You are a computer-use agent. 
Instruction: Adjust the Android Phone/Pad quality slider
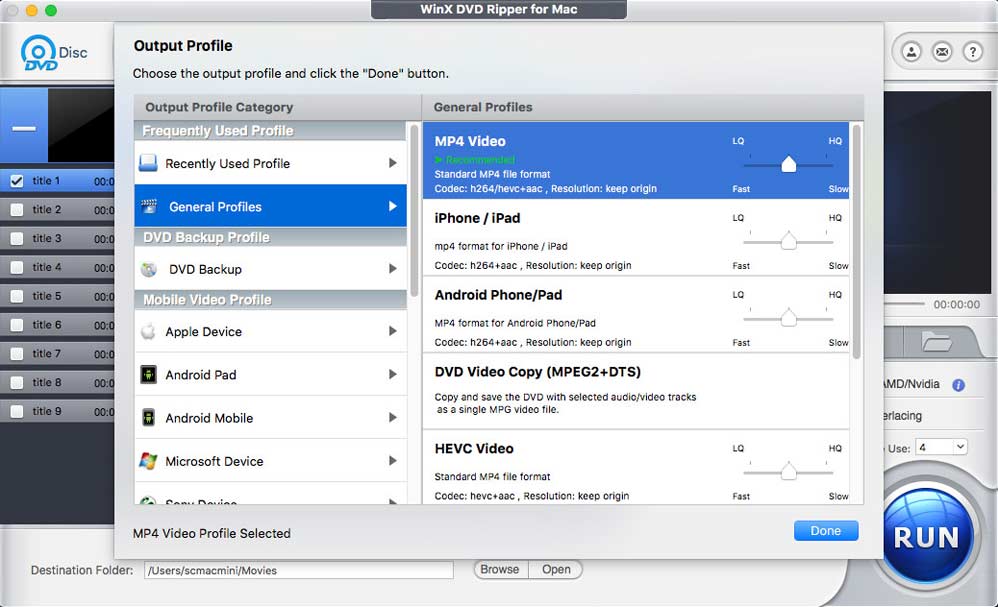coord(788,317)
